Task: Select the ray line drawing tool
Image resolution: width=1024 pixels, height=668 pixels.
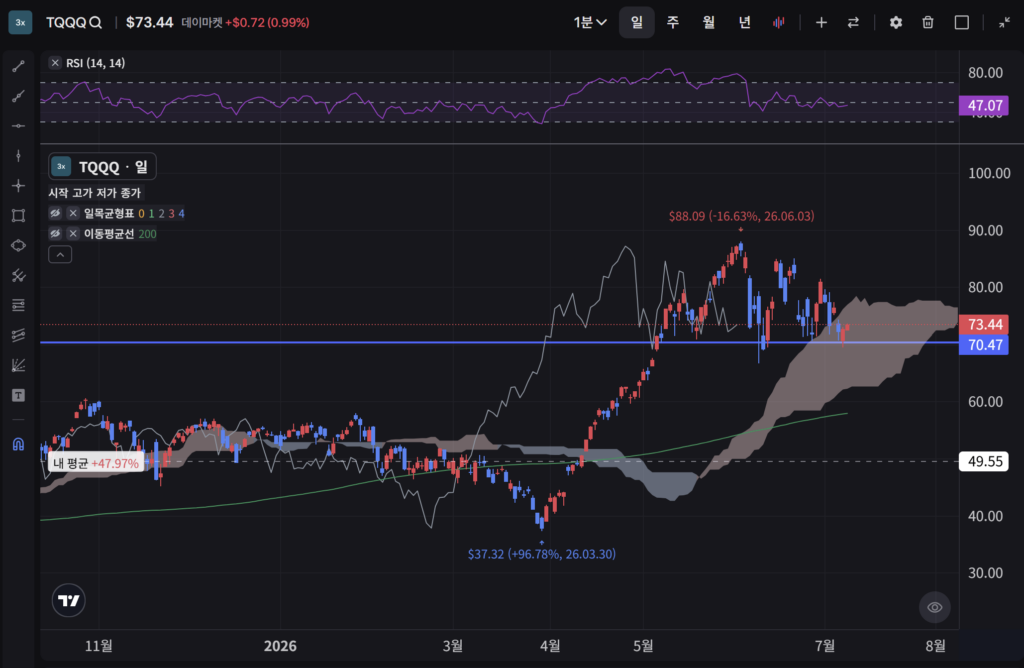Action: pyautogui.click(x=18, y=96)
